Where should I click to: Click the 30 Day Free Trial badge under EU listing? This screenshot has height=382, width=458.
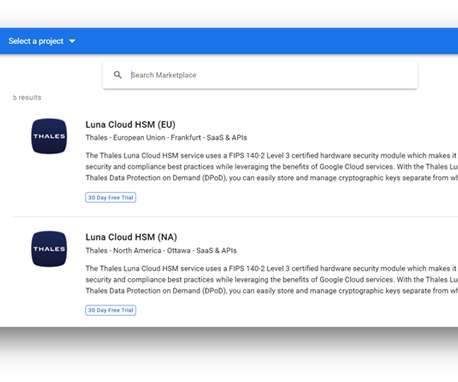111,198
